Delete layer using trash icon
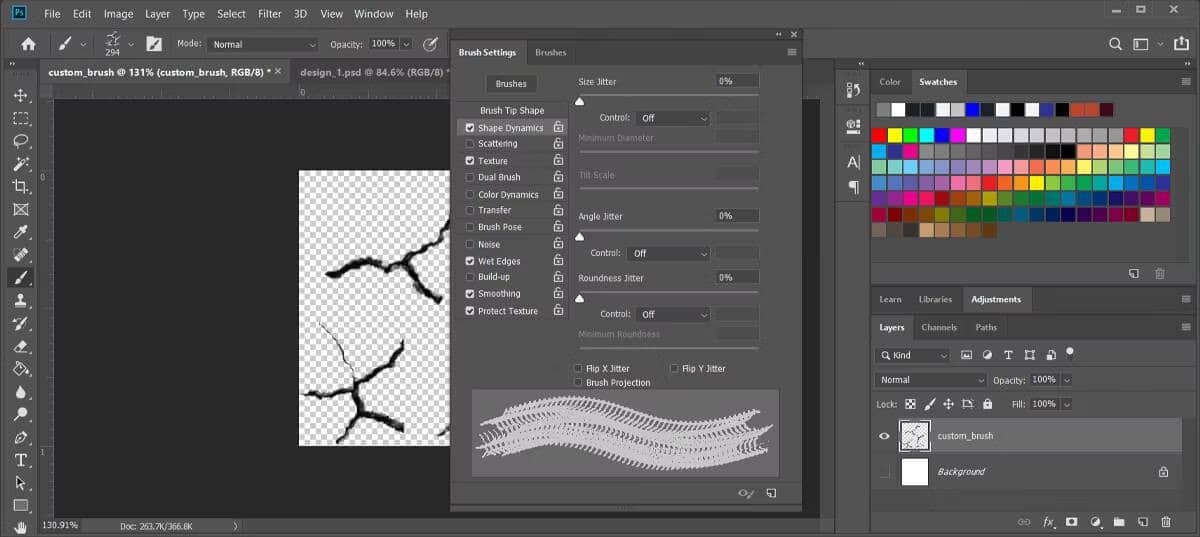 click(1166, 522)
